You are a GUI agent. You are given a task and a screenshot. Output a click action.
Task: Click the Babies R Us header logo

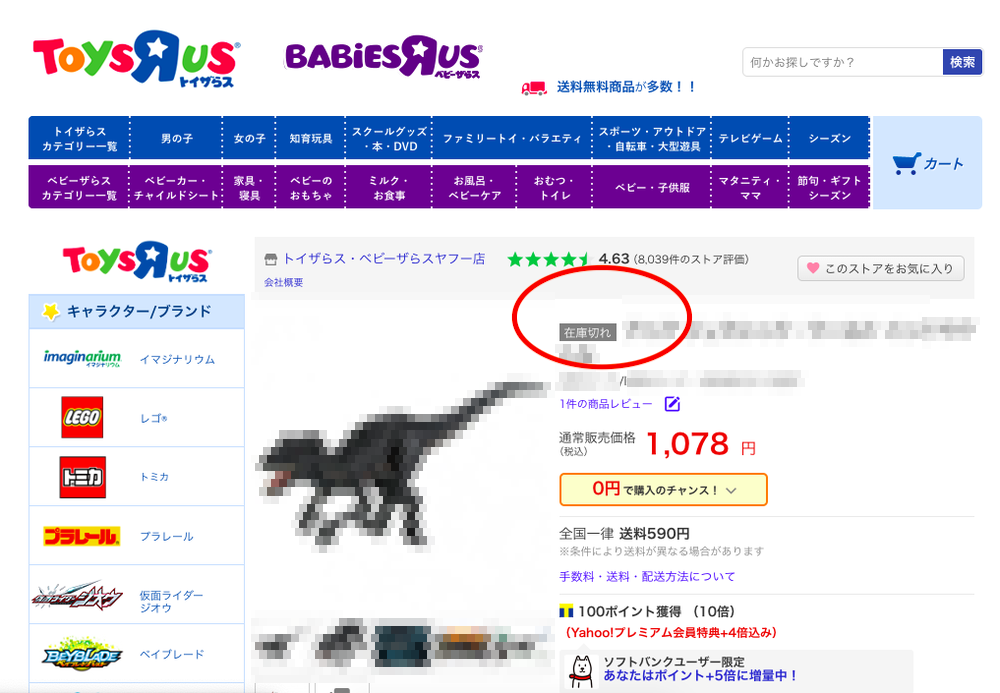tap(383, 57)
